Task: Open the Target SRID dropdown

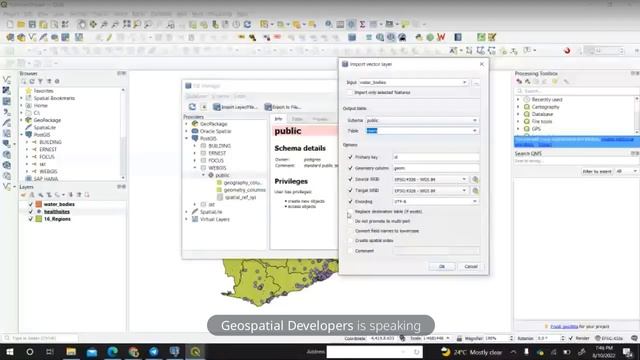Action: coord(430,191)
